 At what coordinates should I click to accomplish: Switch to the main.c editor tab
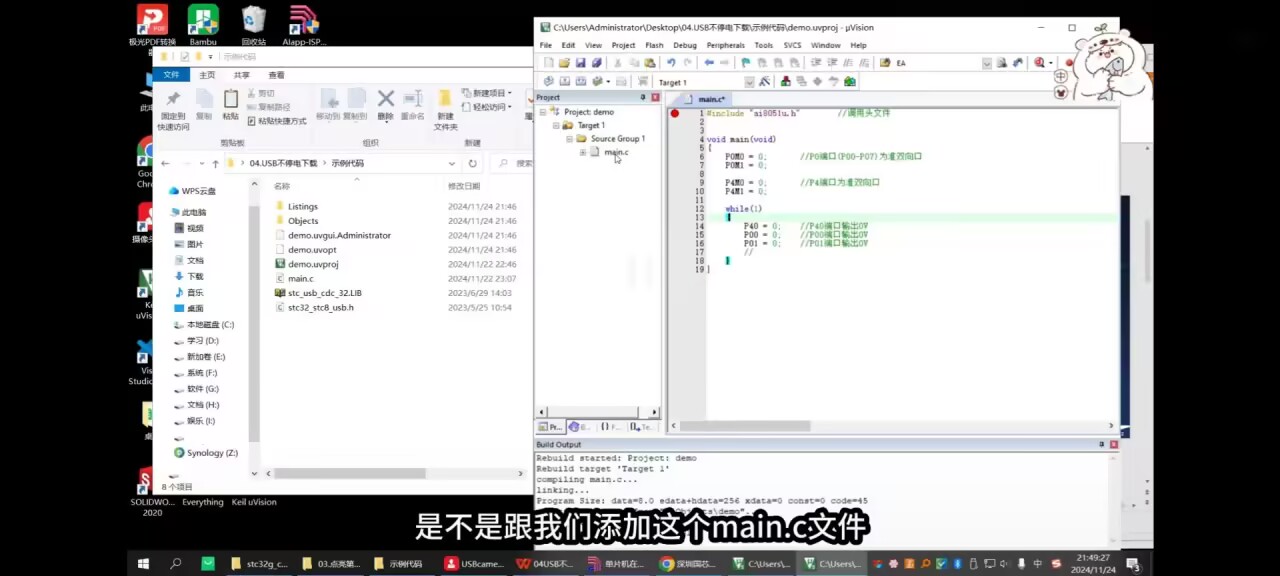pos(712,99)
